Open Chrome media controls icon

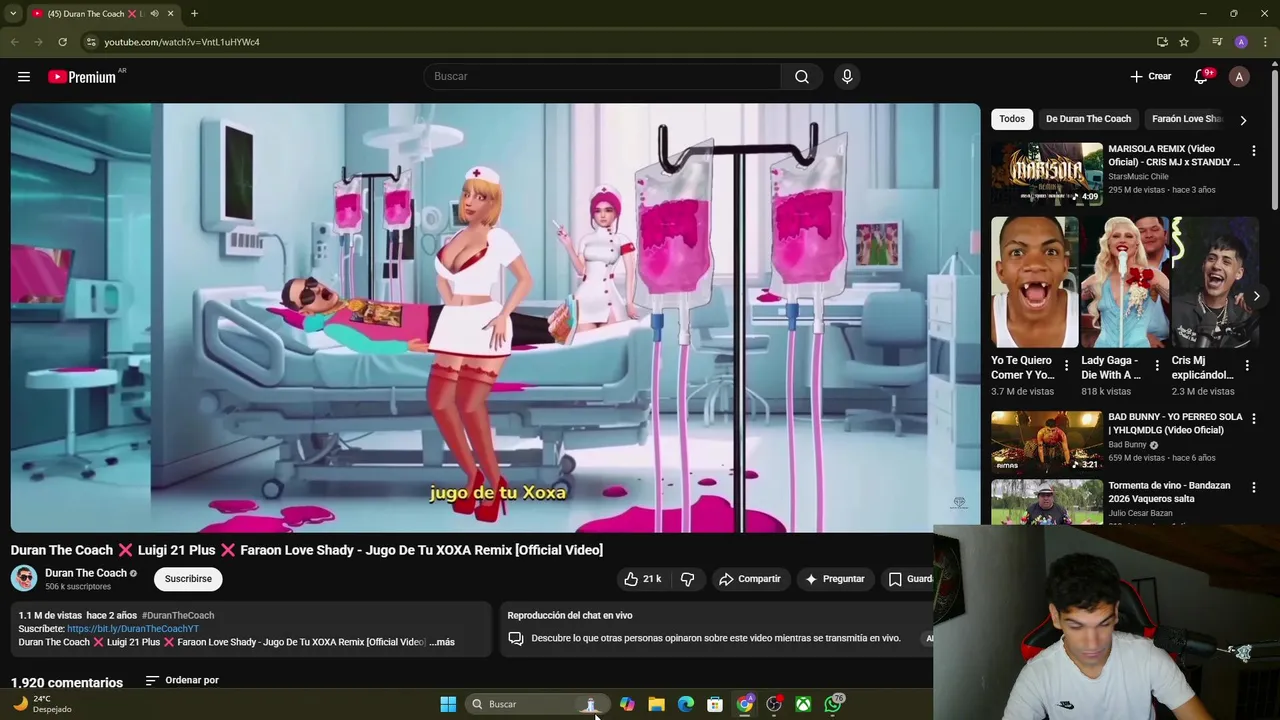[x=1217, y=42]
